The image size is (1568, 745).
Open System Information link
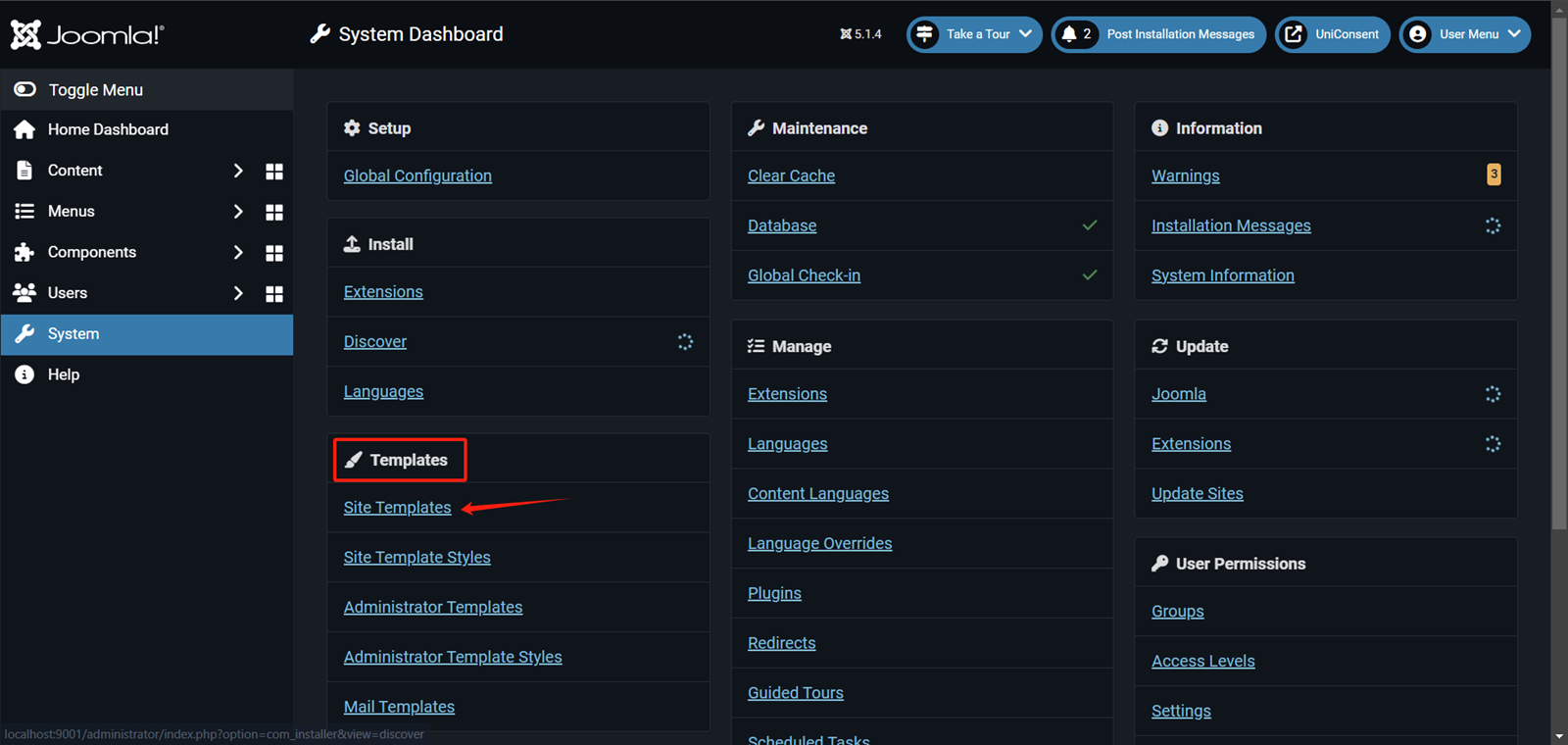pyautogui.click(x=1222, y=276)
